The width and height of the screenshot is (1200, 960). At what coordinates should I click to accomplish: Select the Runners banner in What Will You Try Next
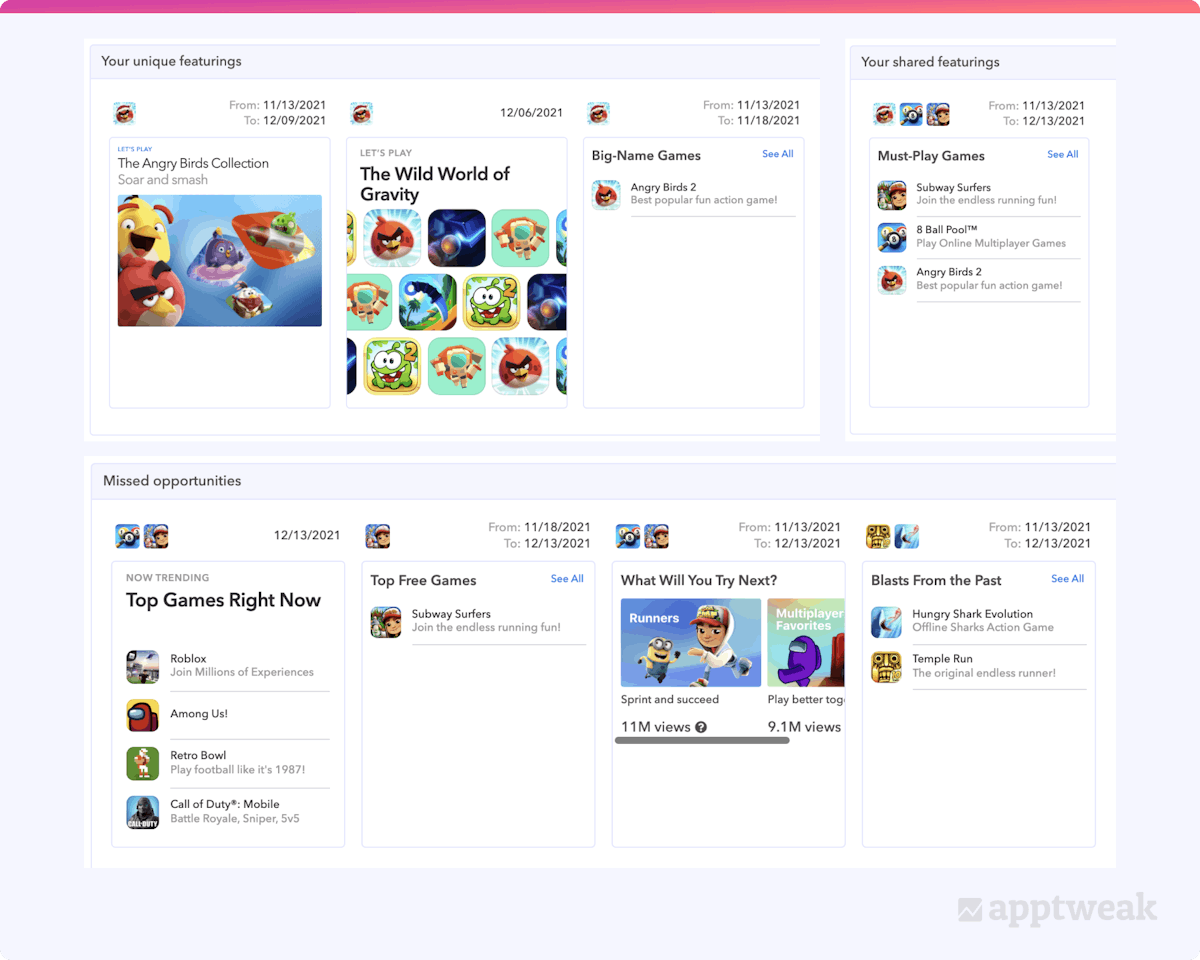click(690, 642)
